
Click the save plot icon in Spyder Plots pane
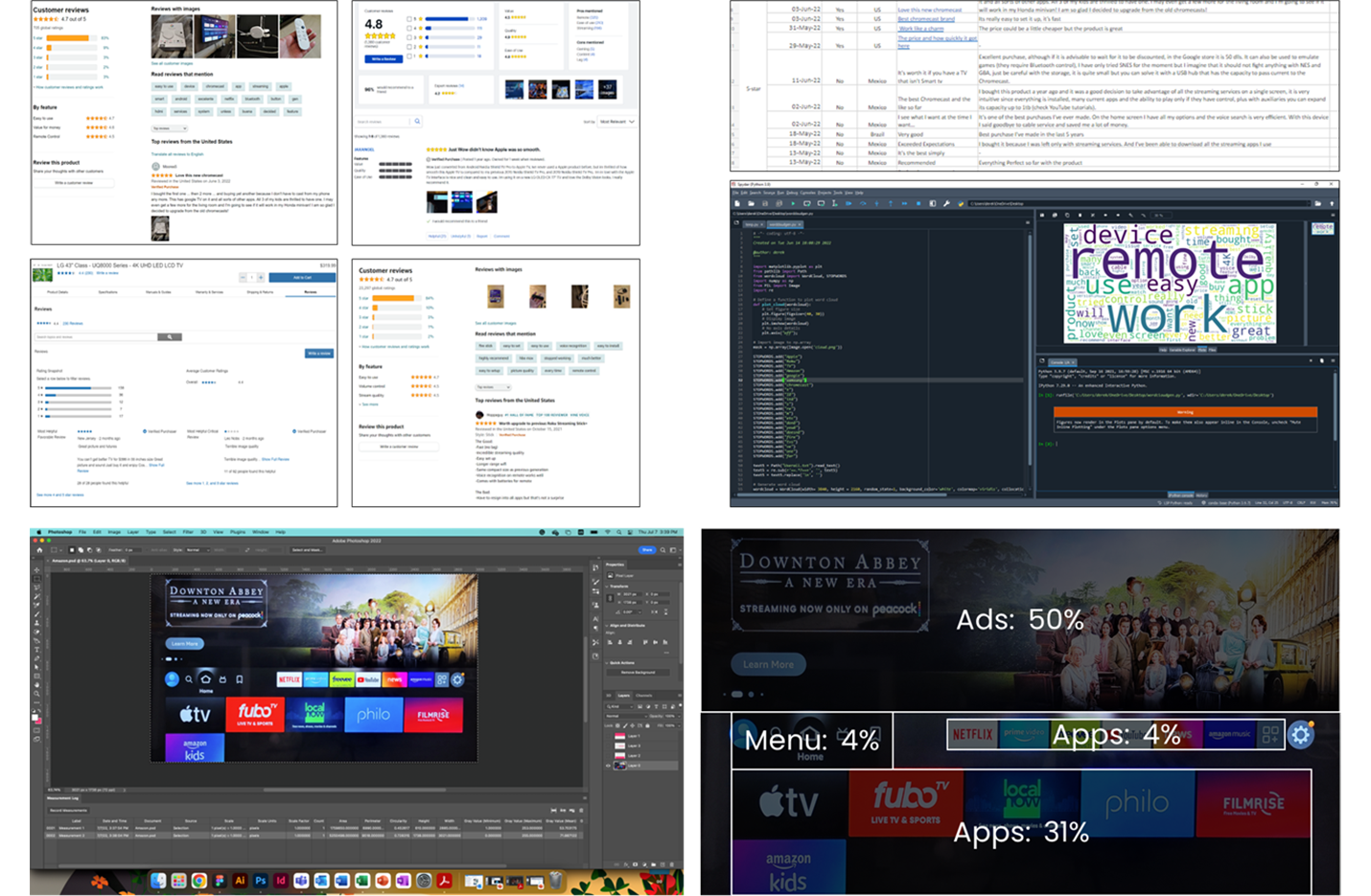(x=1042, y=215)
